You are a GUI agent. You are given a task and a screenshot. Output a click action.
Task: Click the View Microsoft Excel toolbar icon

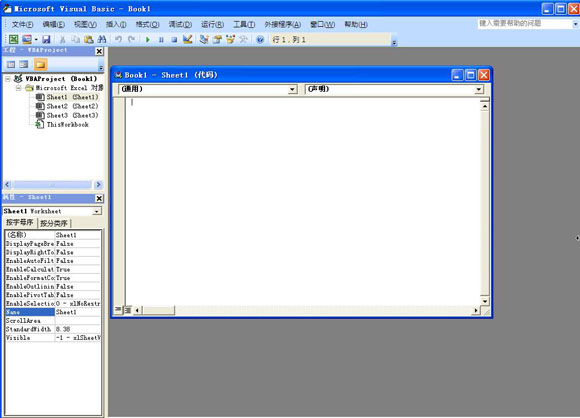point(13,39)
